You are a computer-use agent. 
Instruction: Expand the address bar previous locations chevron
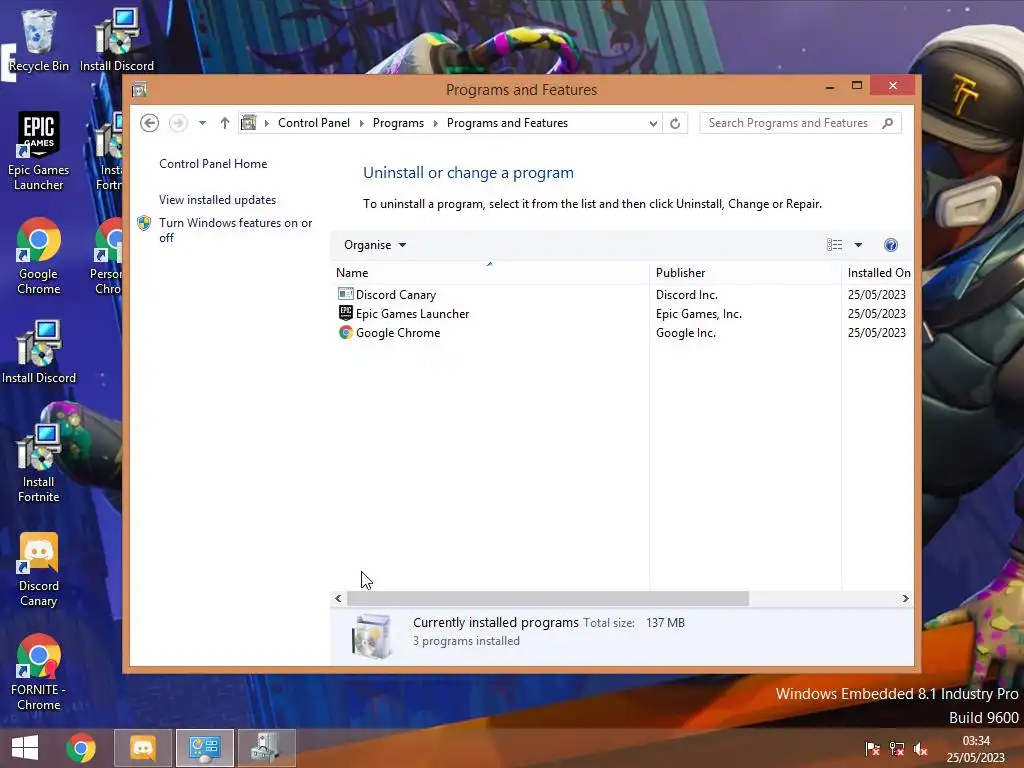tap(652, 123)
